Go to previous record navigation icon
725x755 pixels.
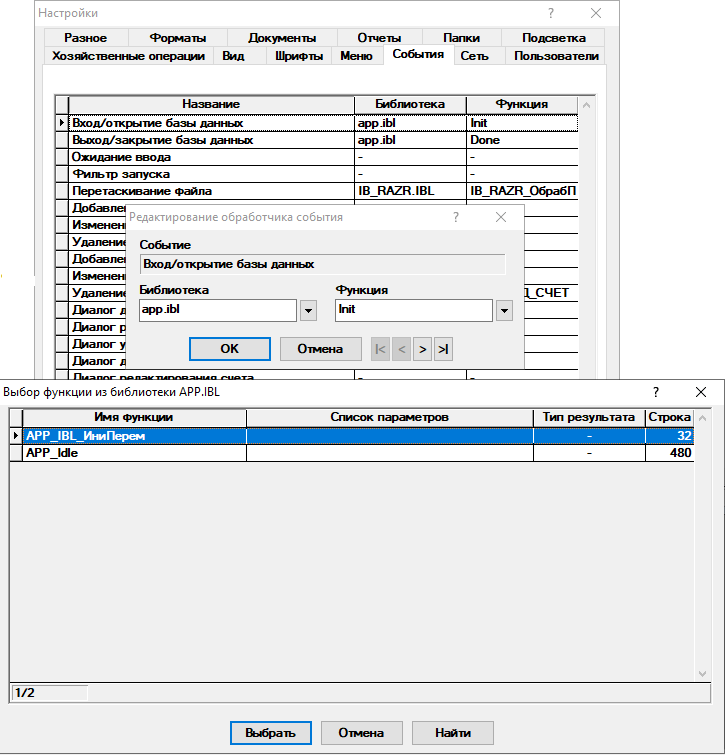[401, 349]
